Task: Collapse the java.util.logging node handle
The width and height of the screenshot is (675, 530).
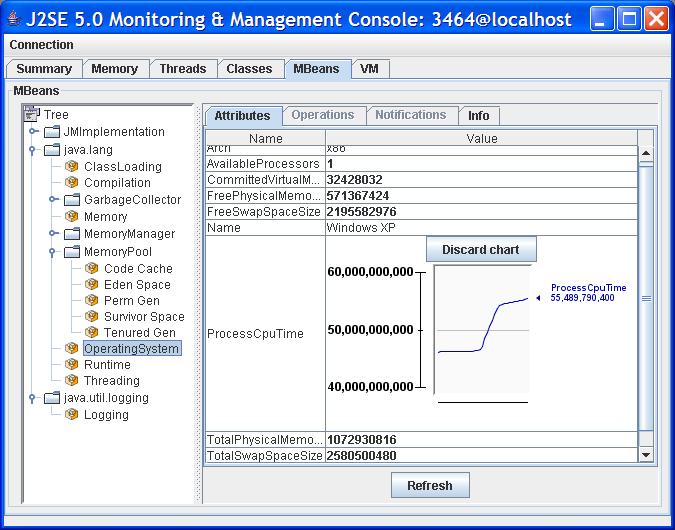Action: click(32, 398)
